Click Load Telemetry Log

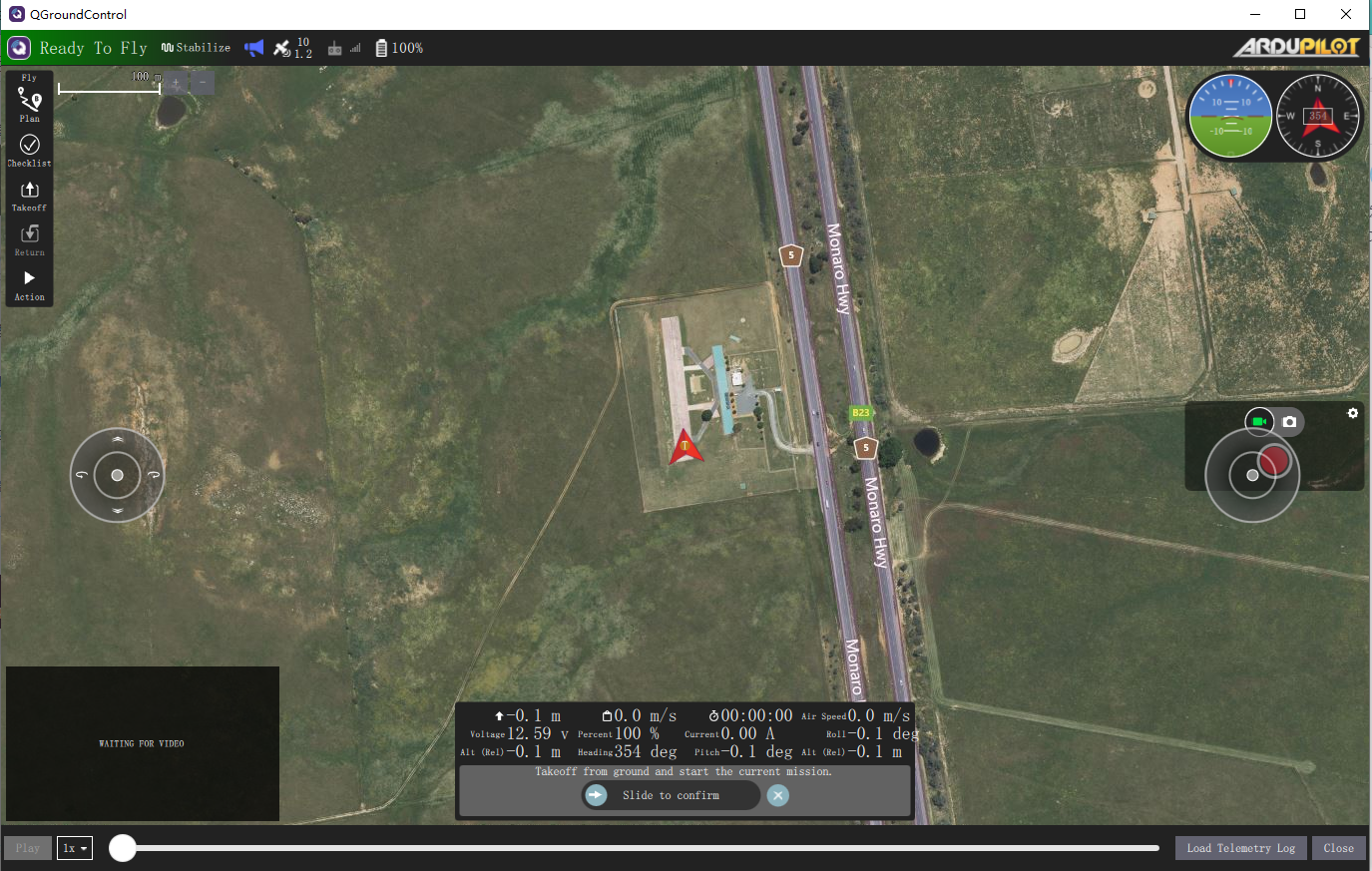pyautogui.click(x=1240, y=847)
